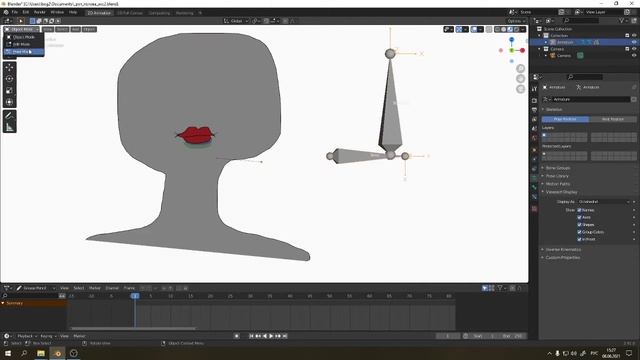Open the Render properties tab icon
The width and height of the screenshot is (640, 360).
[534, 100]
